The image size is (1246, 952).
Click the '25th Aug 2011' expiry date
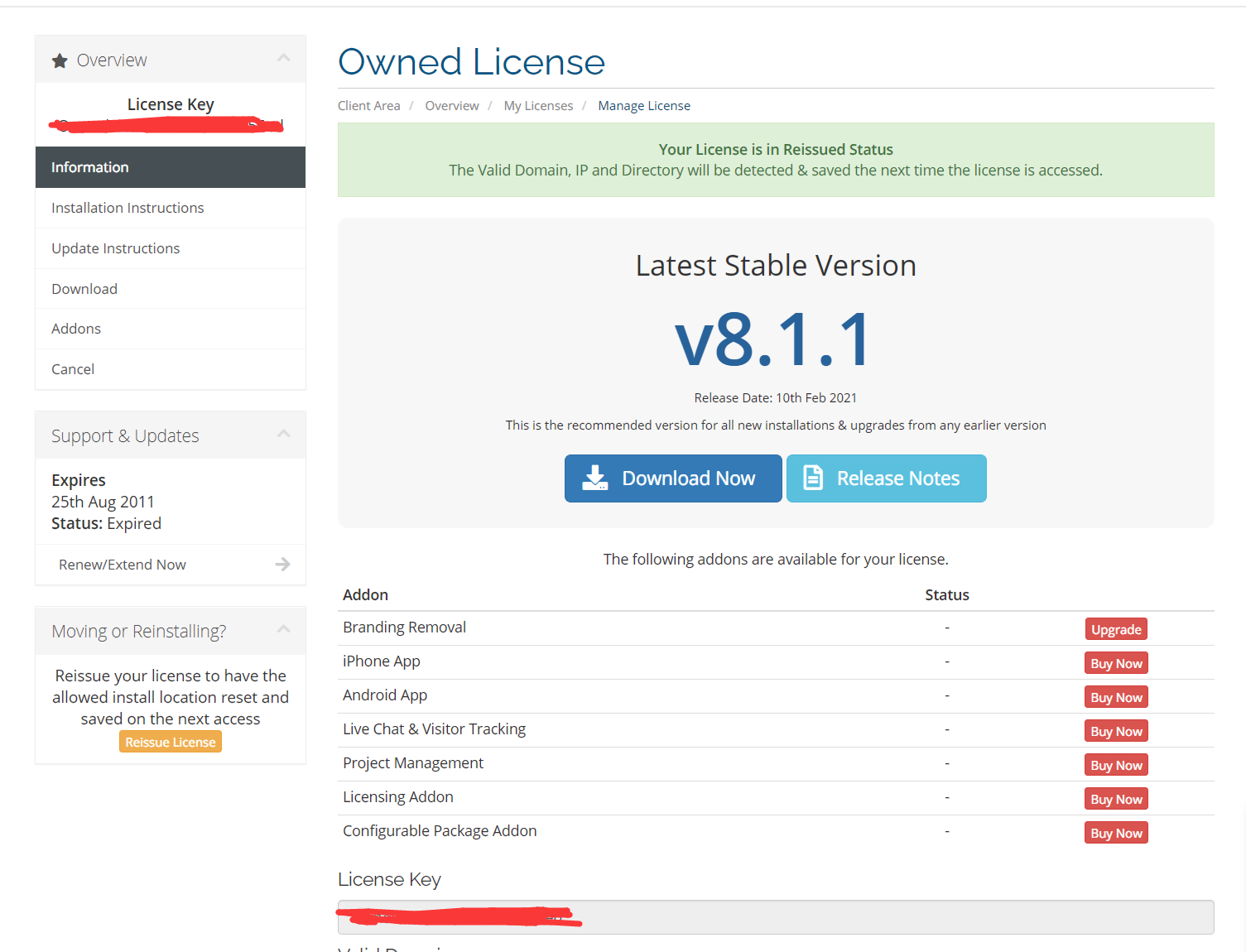[103, 502]
